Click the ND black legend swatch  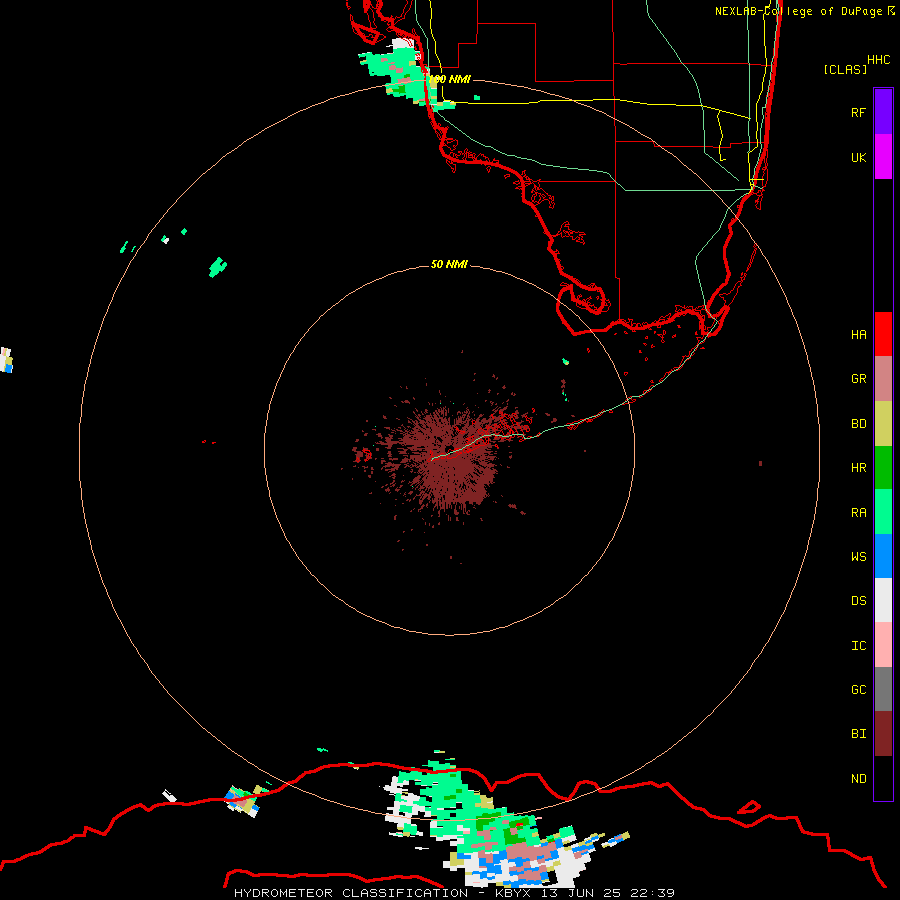tap(883, 778)
